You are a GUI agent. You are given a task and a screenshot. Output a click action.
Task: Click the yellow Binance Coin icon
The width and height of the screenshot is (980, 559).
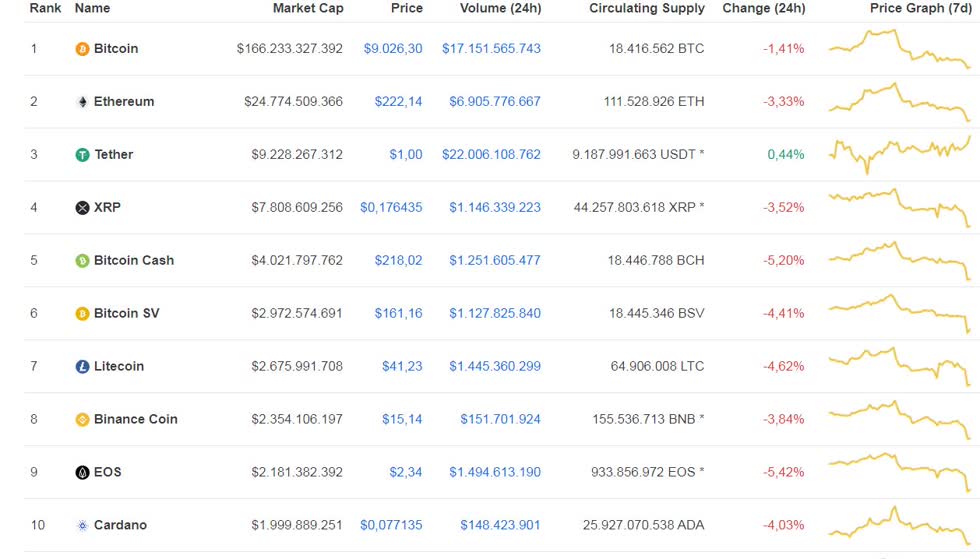click(x=82, y=420)
